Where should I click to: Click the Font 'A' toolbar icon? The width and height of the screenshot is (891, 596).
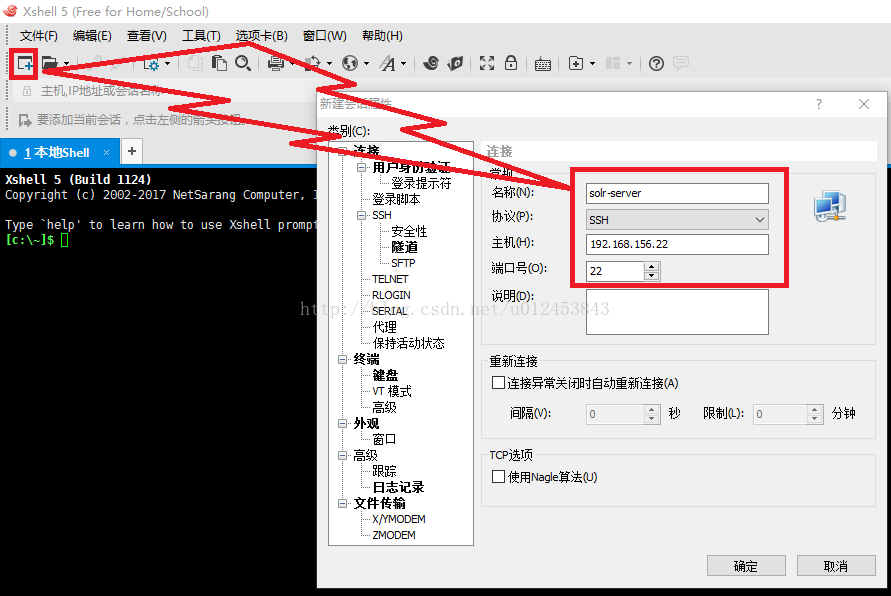[388, 63]
